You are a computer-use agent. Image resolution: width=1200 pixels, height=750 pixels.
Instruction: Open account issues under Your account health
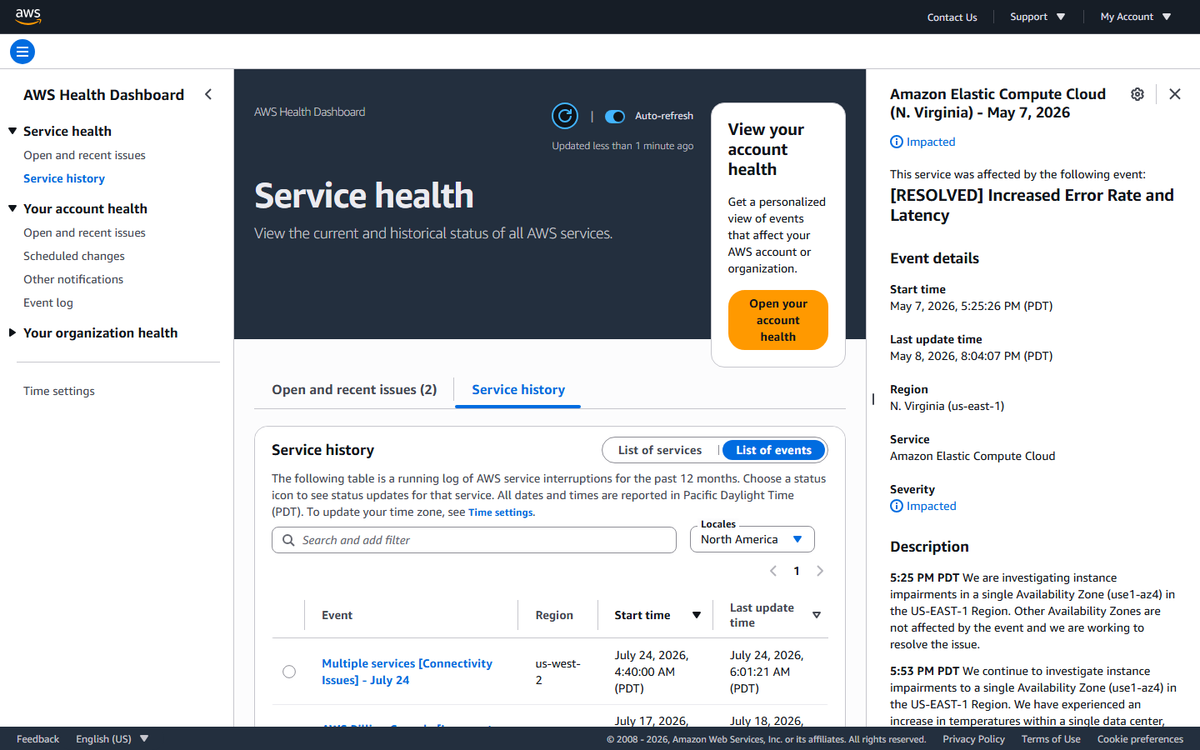coord(84,233)
